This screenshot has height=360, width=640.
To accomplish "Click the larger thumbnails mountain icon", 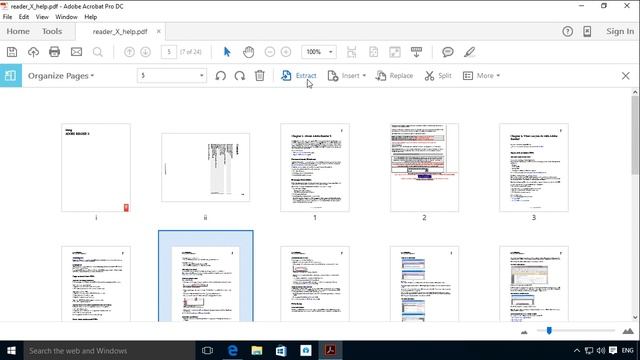I will (628, 331).
